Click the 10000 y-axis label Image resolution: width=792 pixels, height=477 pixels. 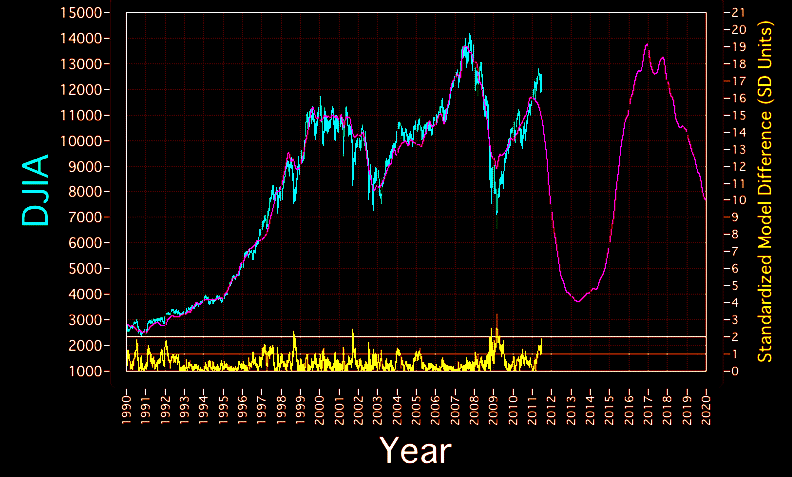[x=81, y=141]
